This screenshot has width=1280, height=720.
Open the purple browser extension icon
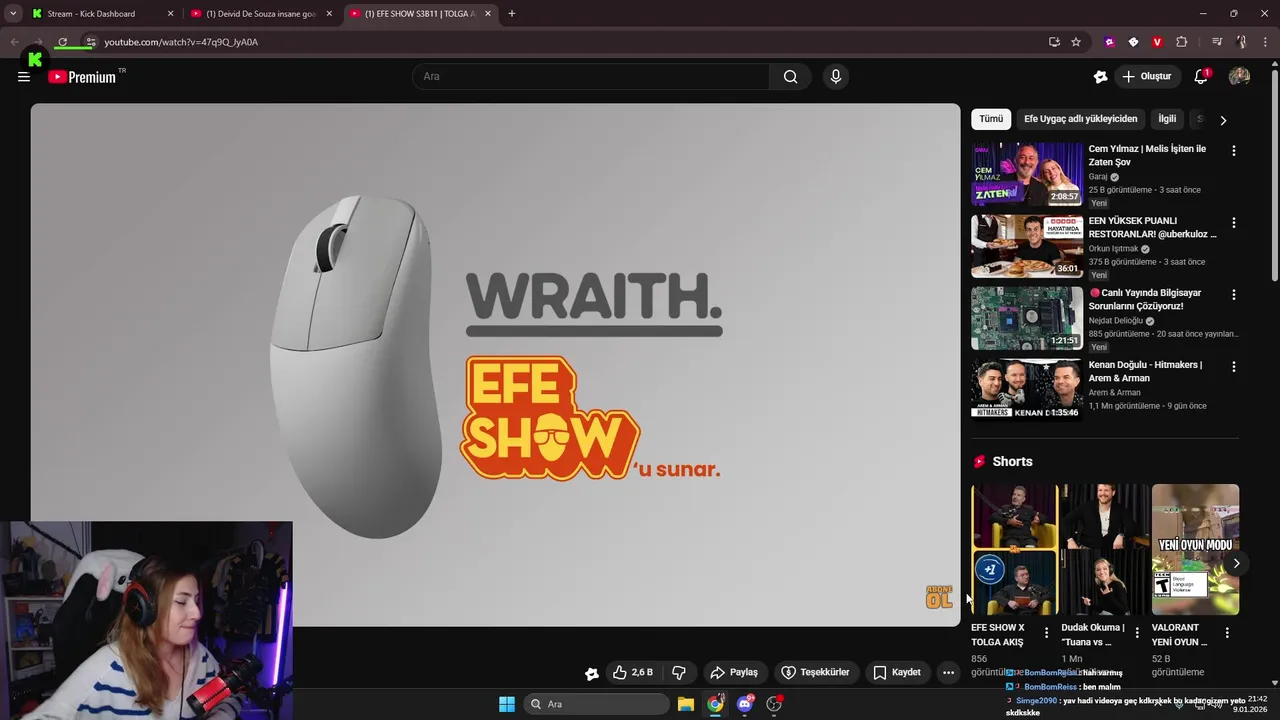(x=1109, y=42)
